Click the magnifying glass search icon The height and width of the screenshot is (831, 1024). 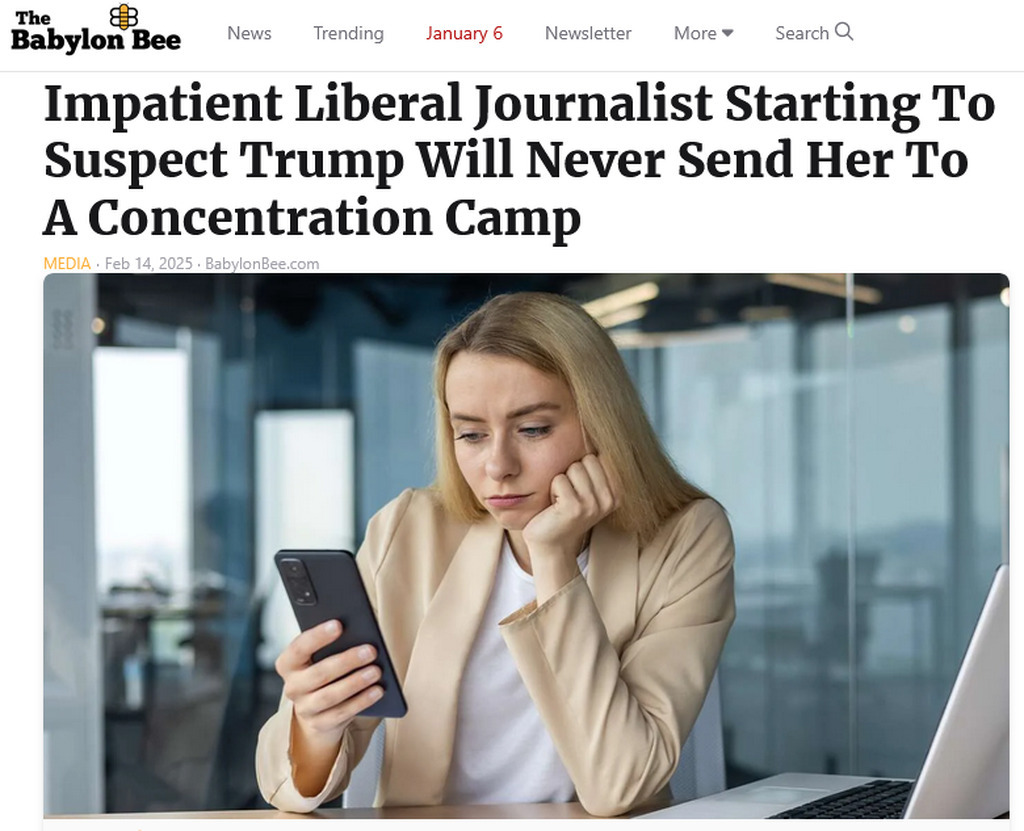(x=844, y=31)
